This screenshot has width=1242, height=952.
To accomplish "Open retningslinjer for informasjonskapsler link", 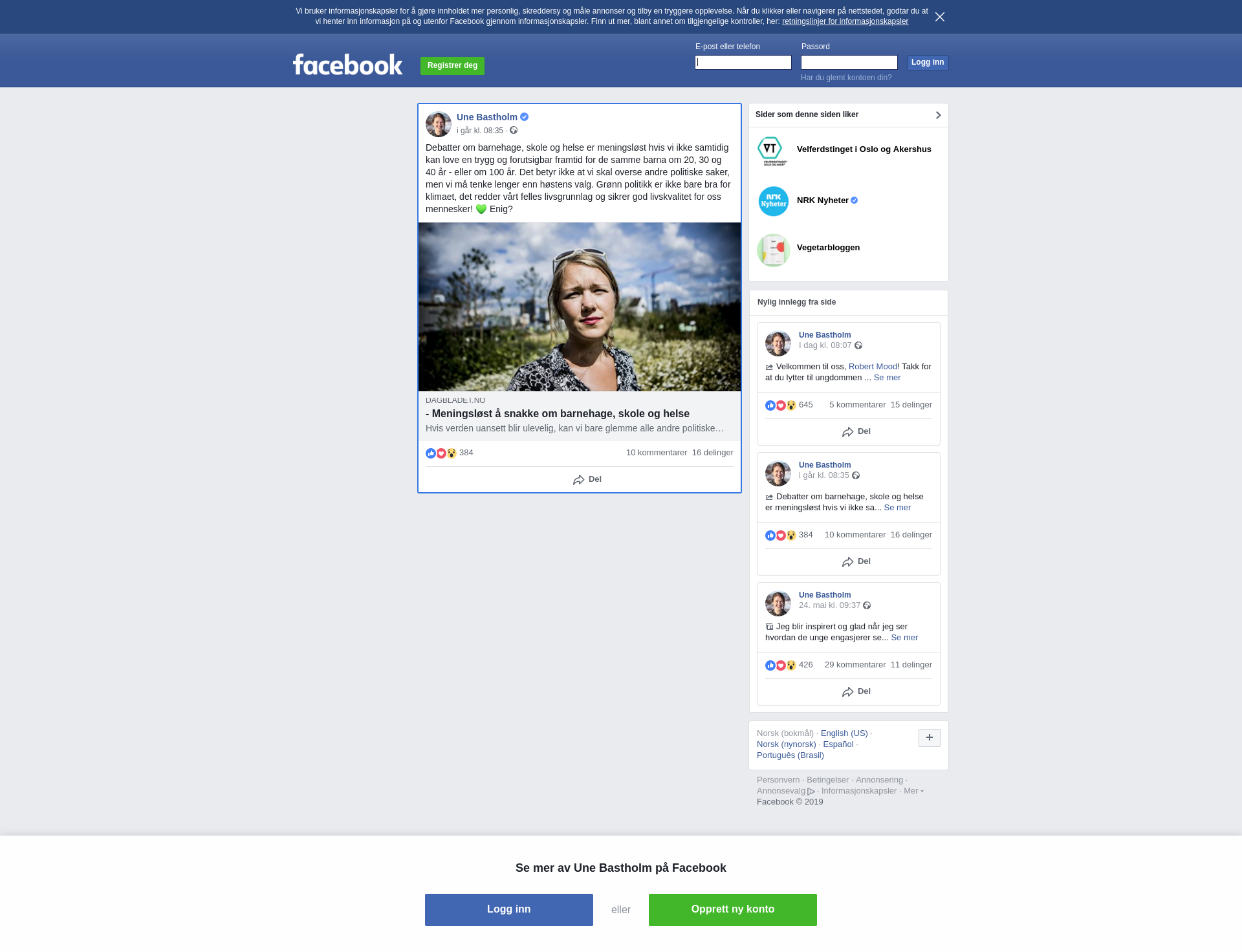I will point(845,21).
